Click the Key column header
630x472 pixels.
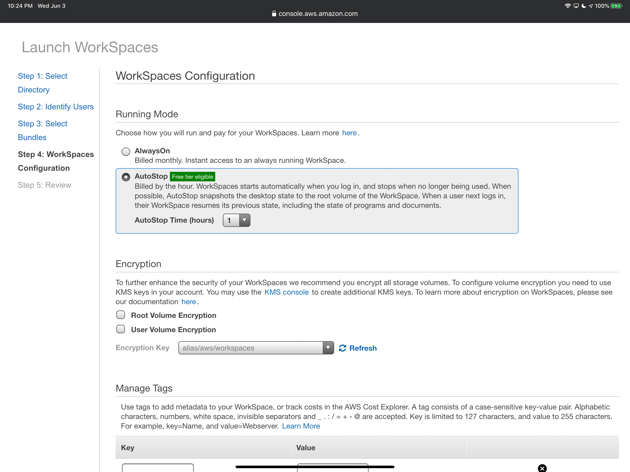[127, 447]
